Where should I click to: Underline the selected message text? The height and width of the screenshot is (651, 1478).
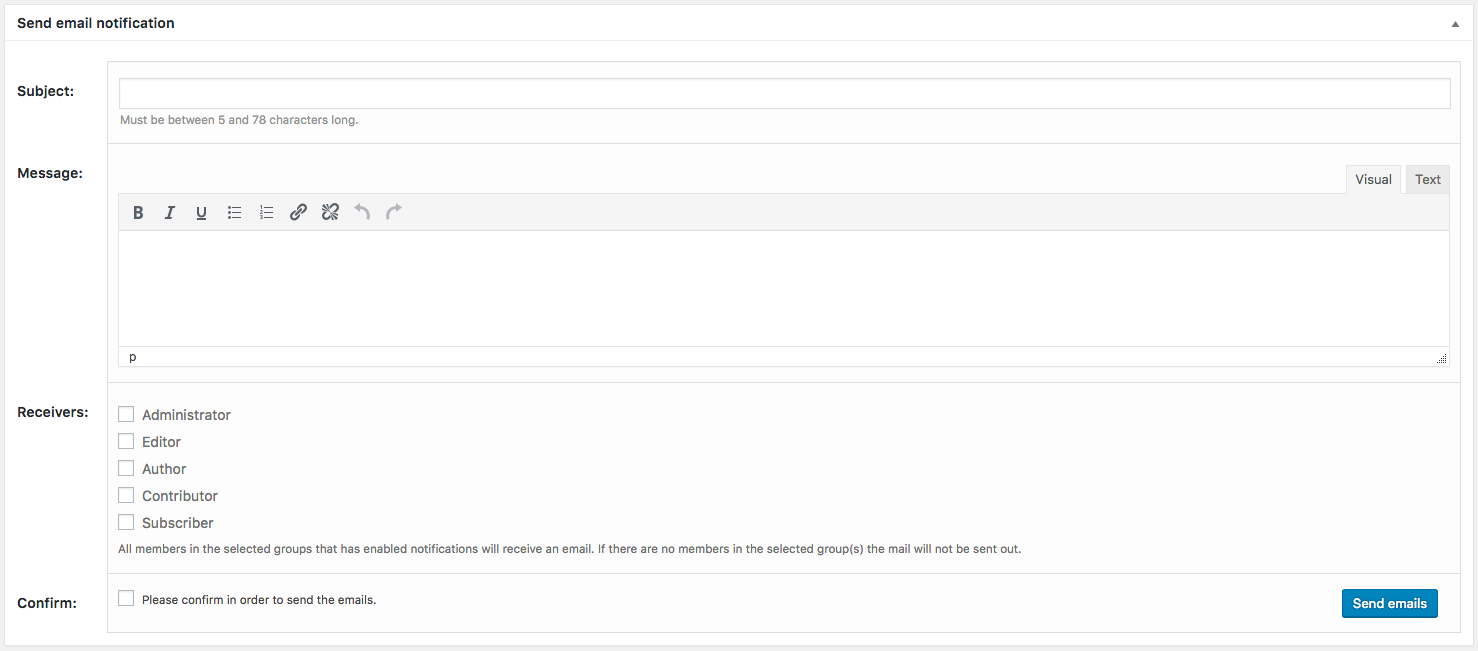coord(202,212)
